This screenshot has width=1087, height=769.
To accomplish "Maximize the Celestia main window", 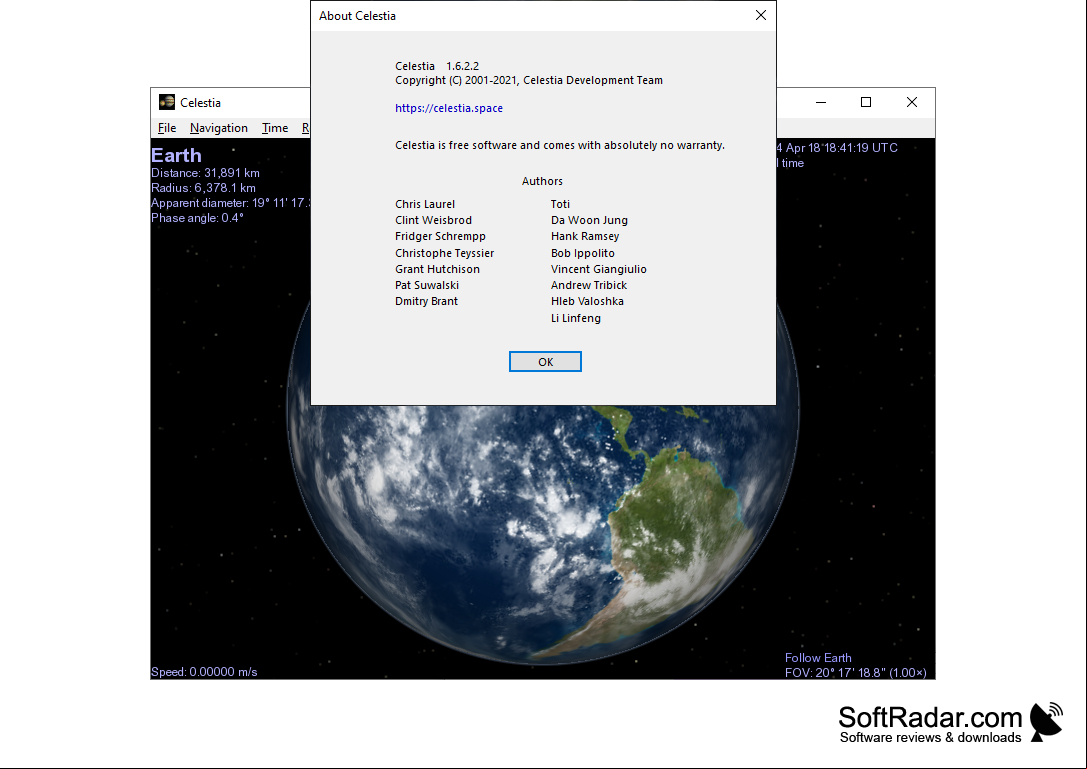I will tap(866, 103).
